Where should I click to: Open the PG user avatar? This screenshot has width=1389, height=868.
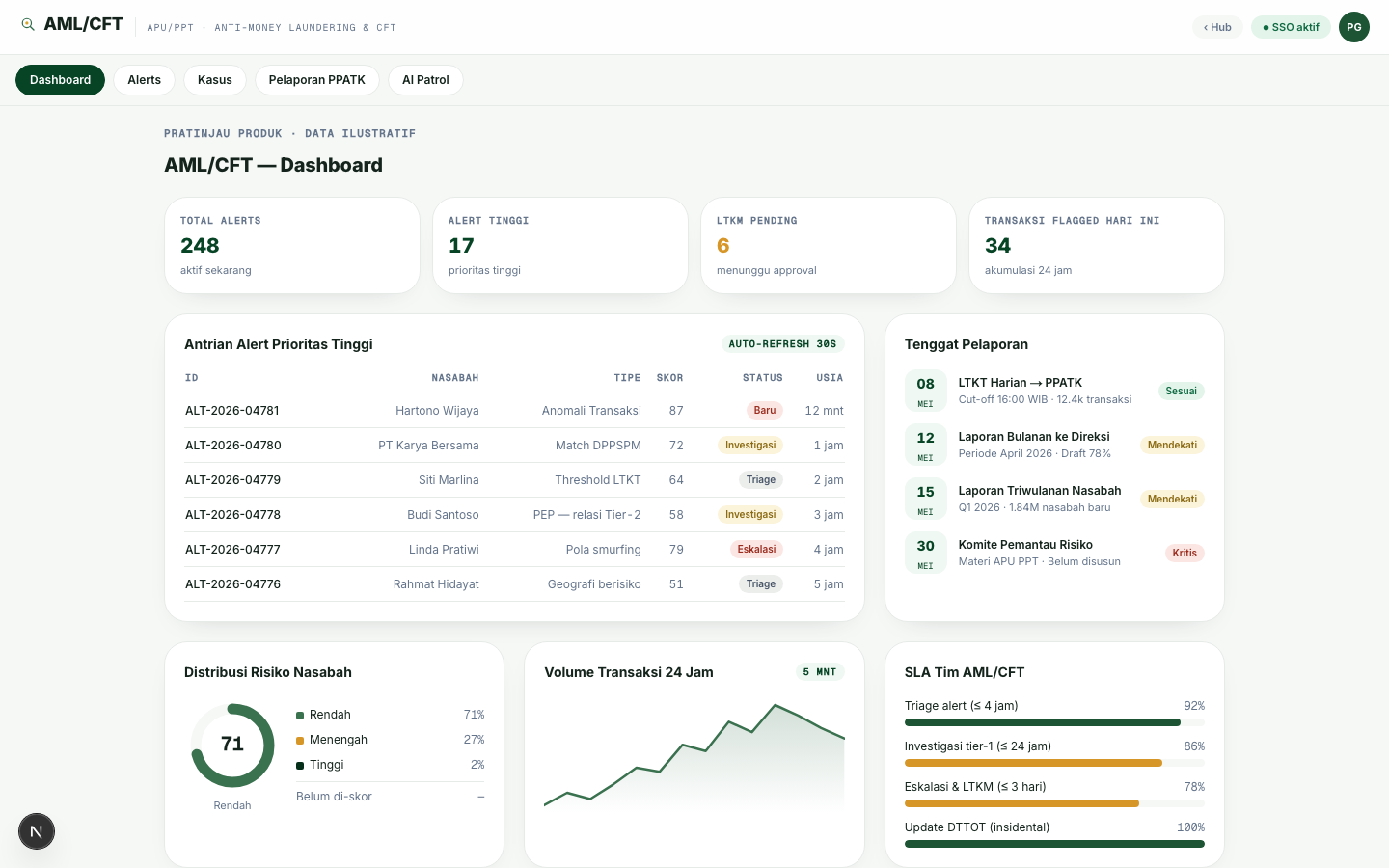(x=1354, y=27)
